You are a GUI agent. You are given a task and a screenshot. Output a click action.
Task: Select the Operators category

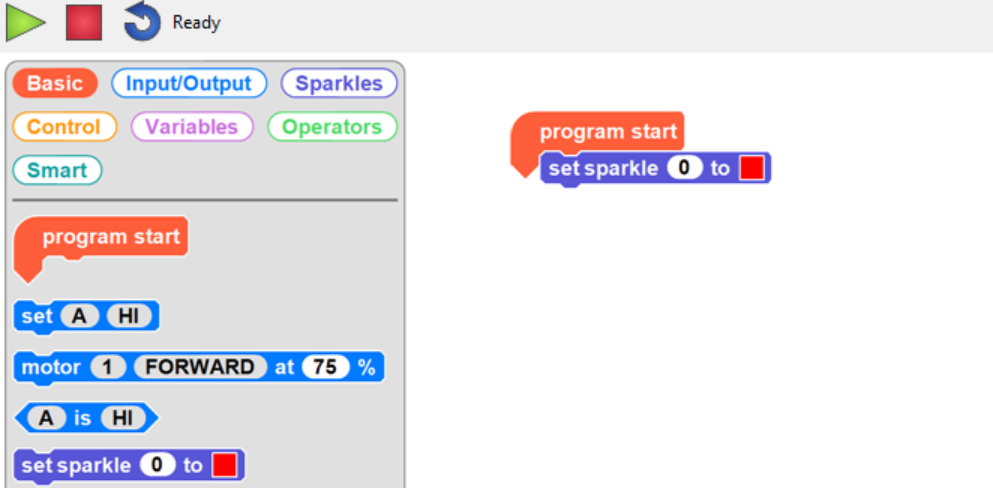point(332,127)
